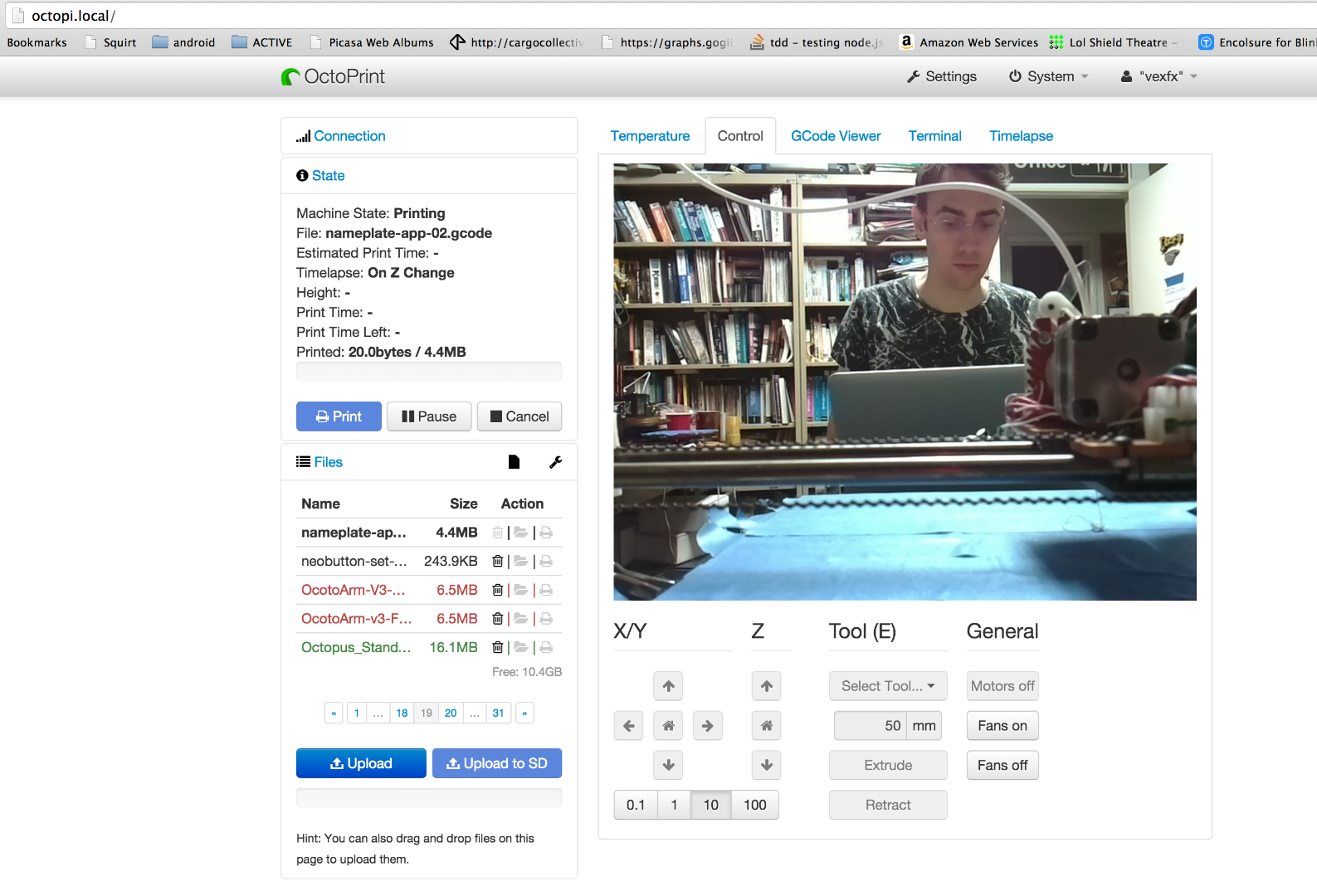Open the Settings wrench menu

(942, 76)
